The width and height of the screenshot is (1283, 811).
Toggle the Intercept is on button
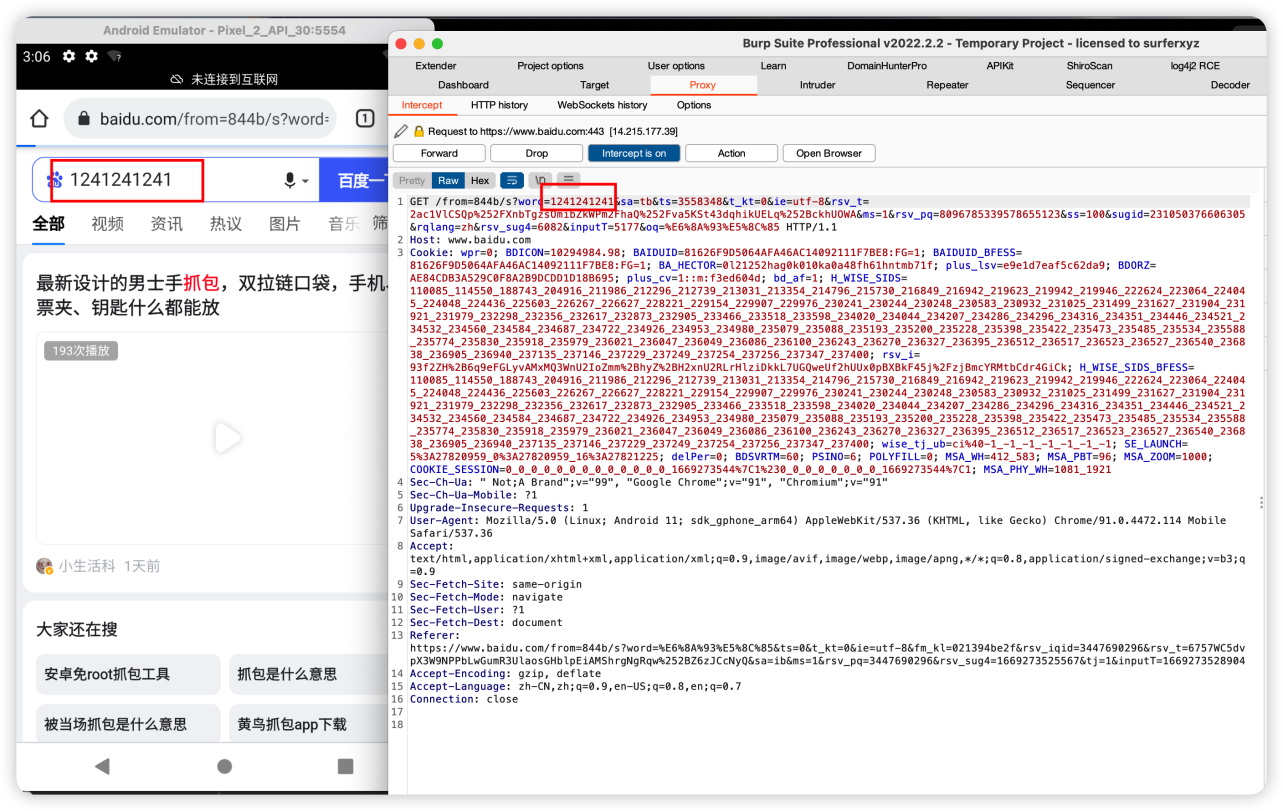[x=634, y=153]
